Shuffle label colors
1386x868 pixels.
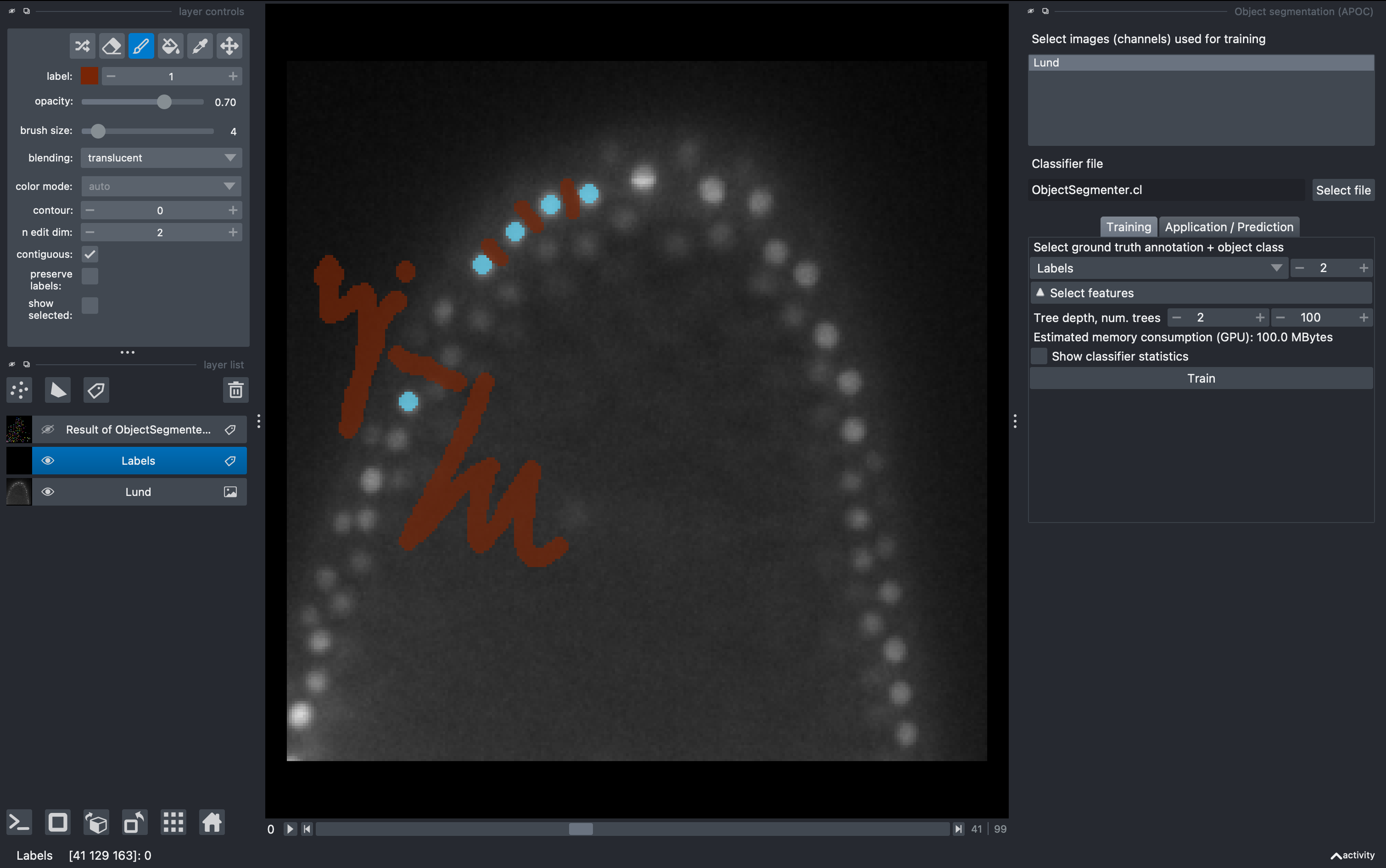[82, 46]
